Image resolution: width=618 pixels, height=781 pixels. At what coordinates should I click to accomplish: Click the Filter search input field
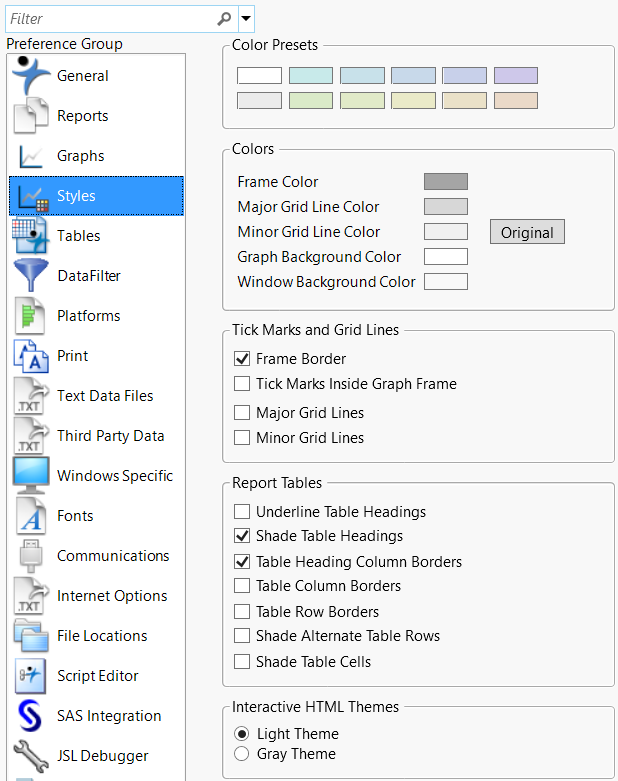pyautogui.click(x=110, y=18)
